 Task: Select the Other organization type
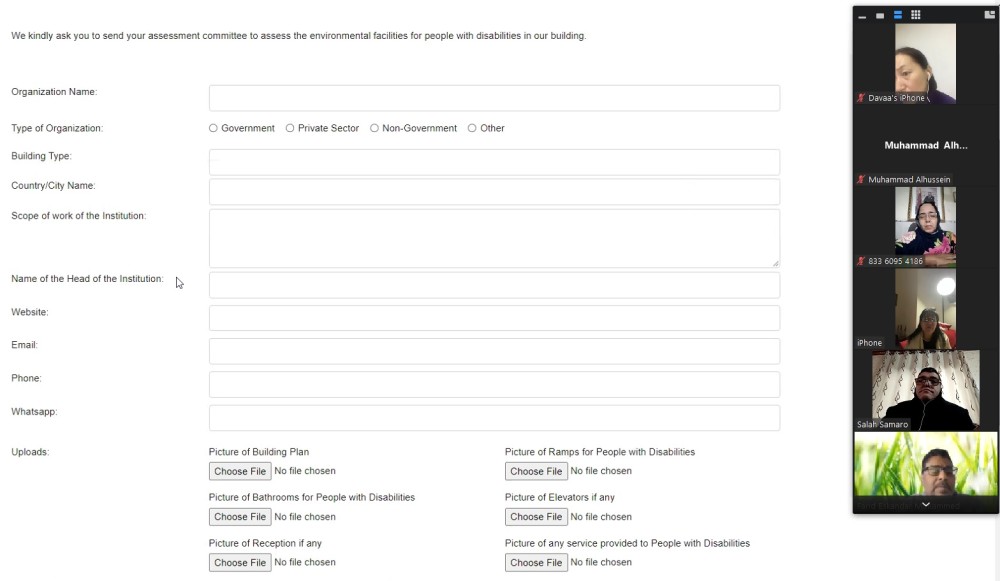click(x=472, y=128)
